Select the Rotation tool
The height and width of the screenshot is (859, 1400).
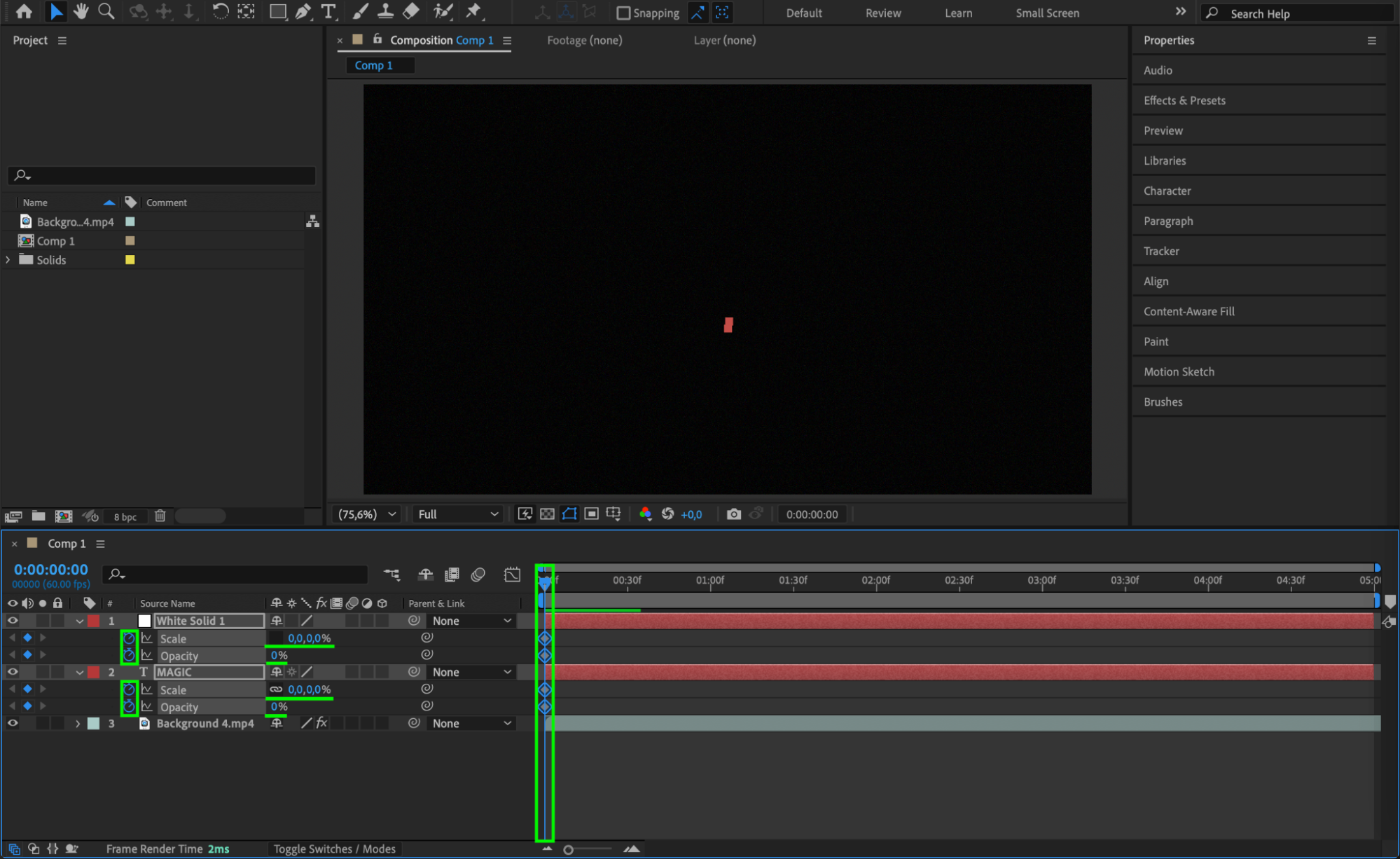220,11
